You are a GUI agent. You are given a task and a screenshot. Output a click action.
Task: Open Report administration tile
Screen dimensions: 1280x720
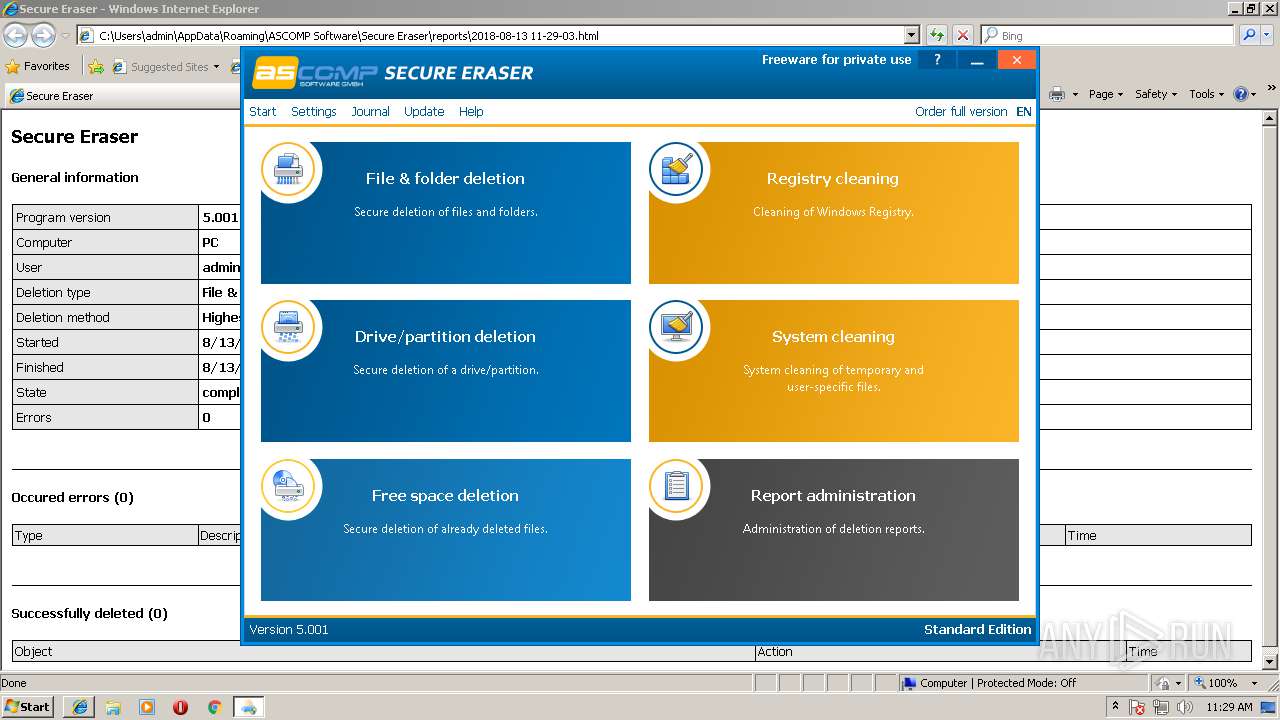[834, 530]
